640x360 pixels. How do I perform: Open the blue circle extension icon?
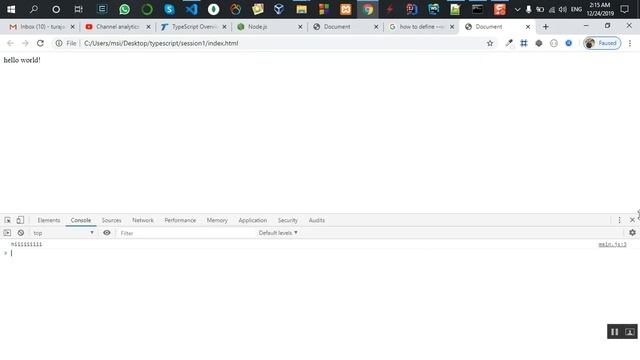569,43
